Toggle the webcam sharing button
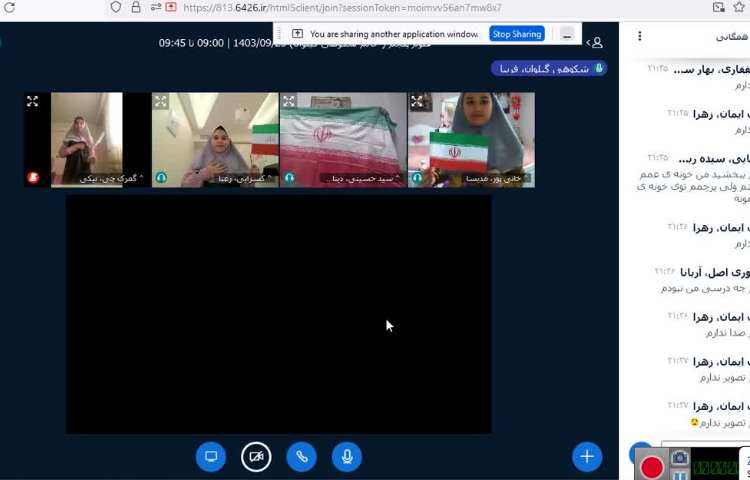The width and height of the screenshot is (750, 480). pyautogui.click(x=256, y=457)
